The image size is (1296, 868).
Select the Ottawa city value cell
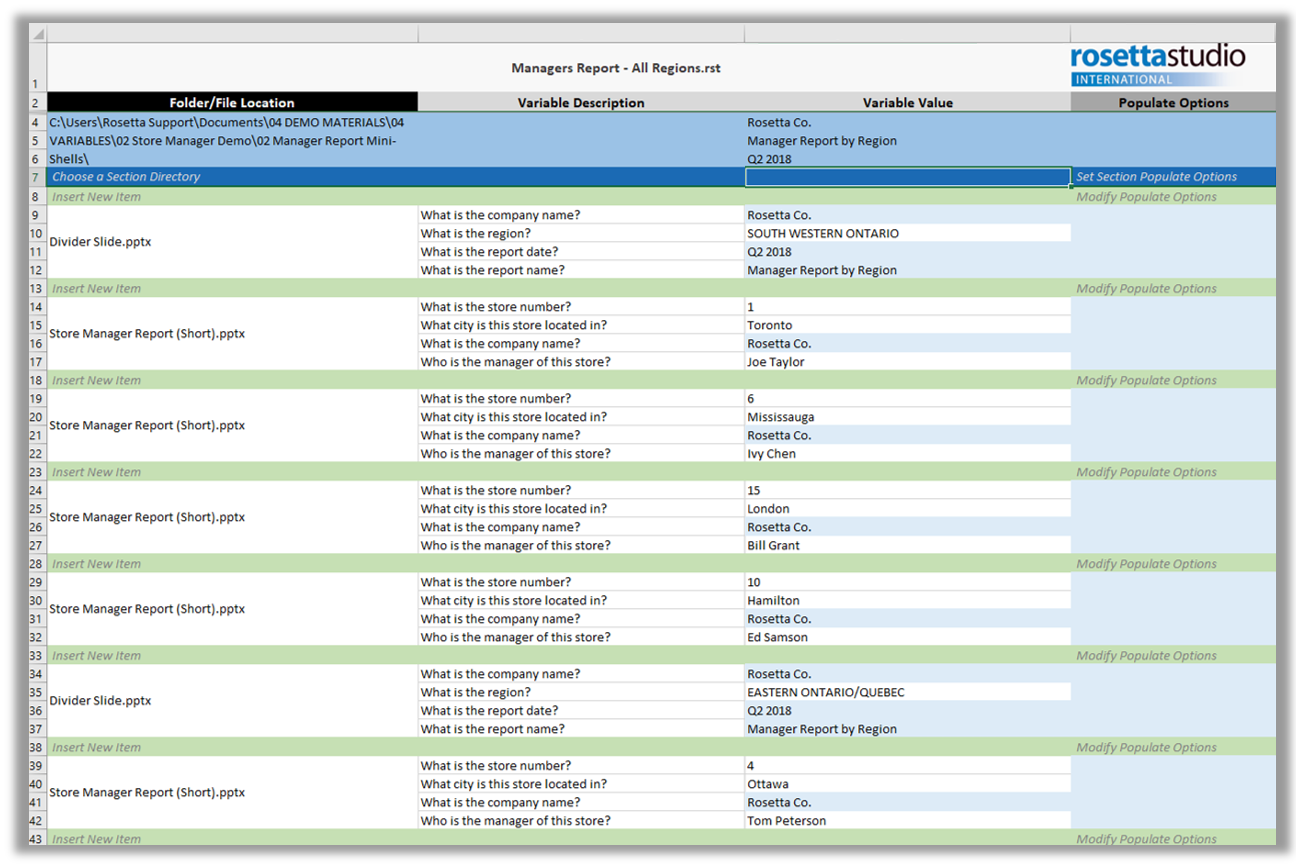pyautogui.click(x=907, y=784)
